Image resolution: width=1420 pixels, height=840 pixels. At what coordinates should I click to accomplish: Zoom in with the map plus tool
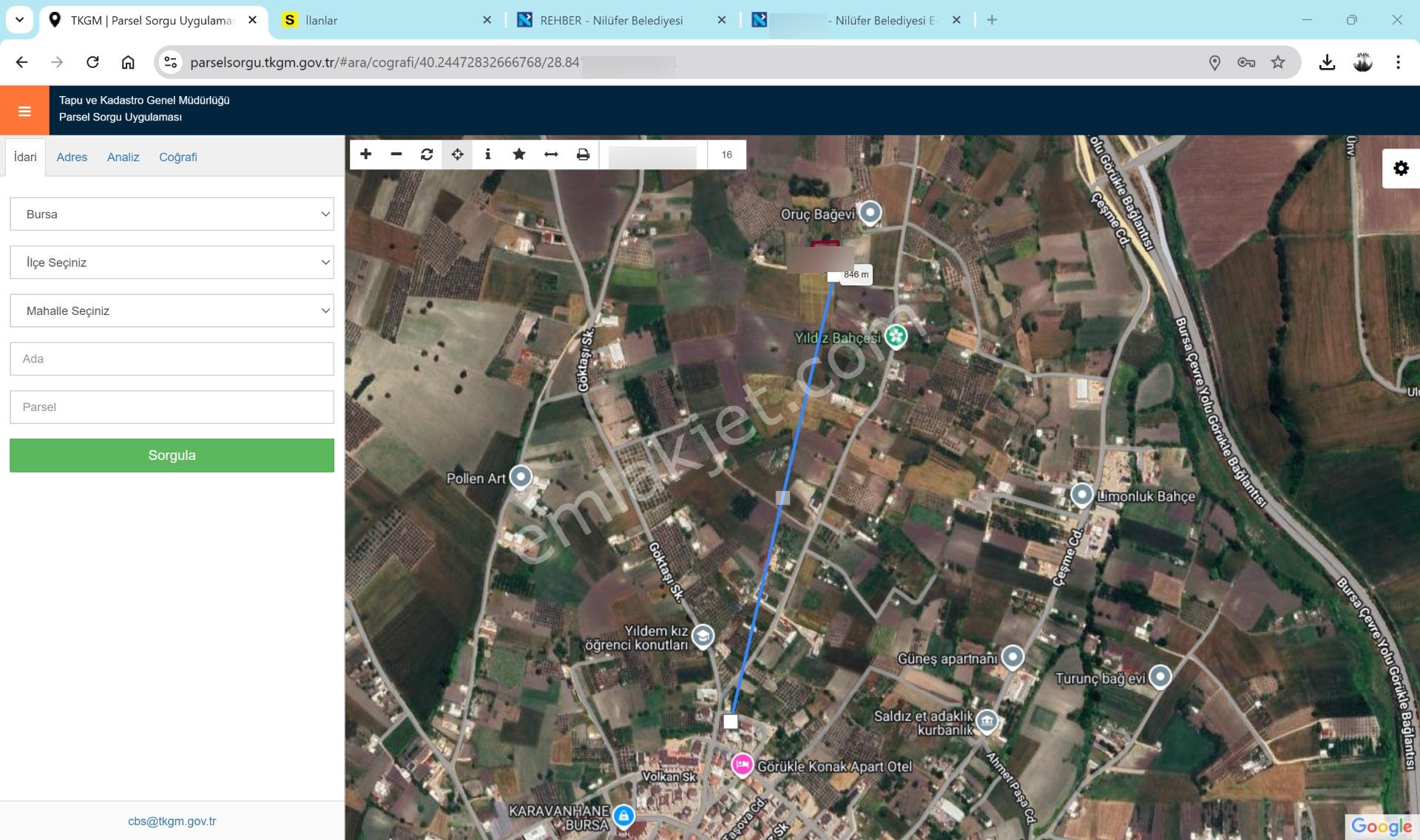(365, 154)
